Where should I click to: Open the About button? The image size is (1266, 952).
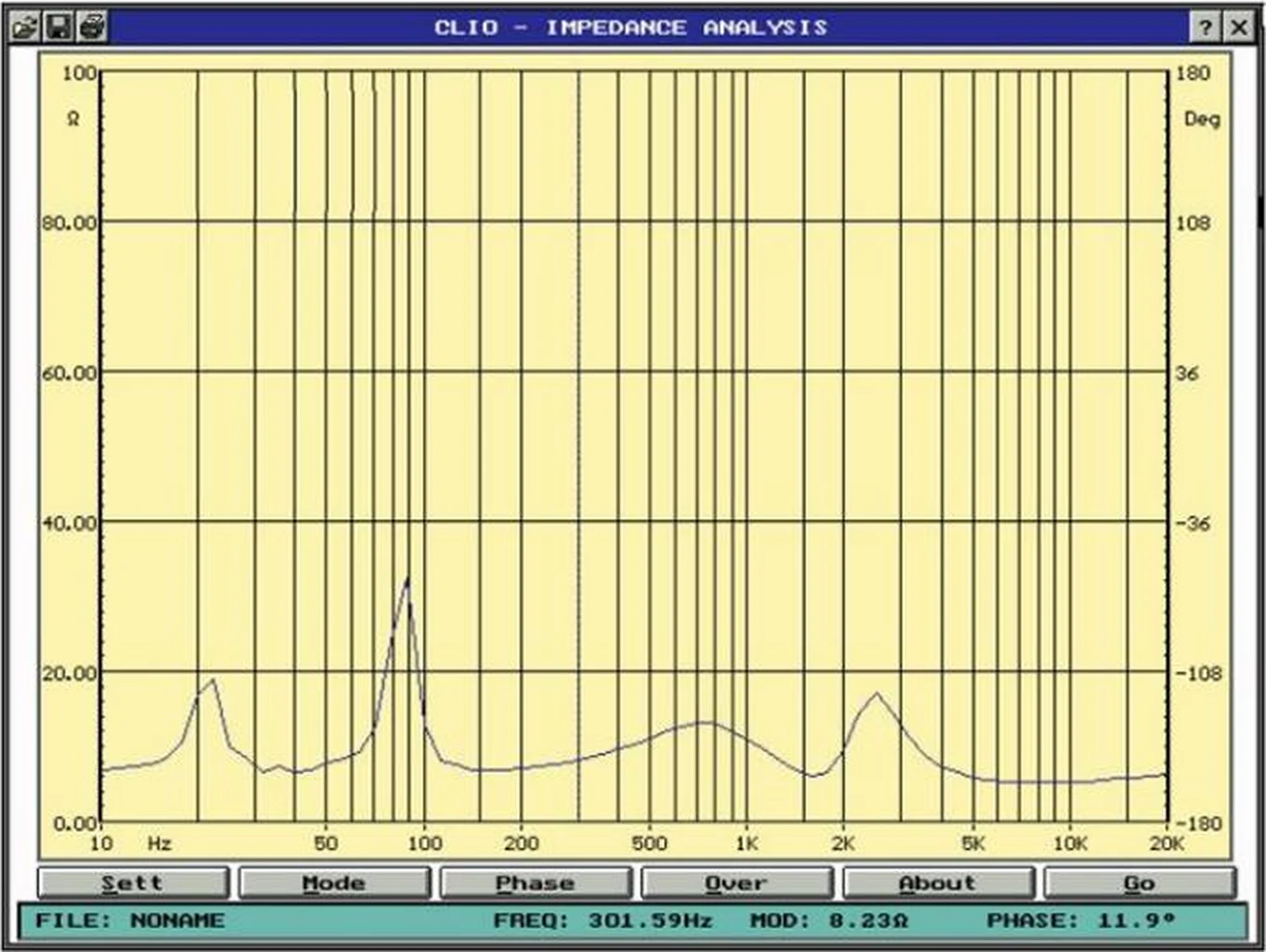coord(938,882)
